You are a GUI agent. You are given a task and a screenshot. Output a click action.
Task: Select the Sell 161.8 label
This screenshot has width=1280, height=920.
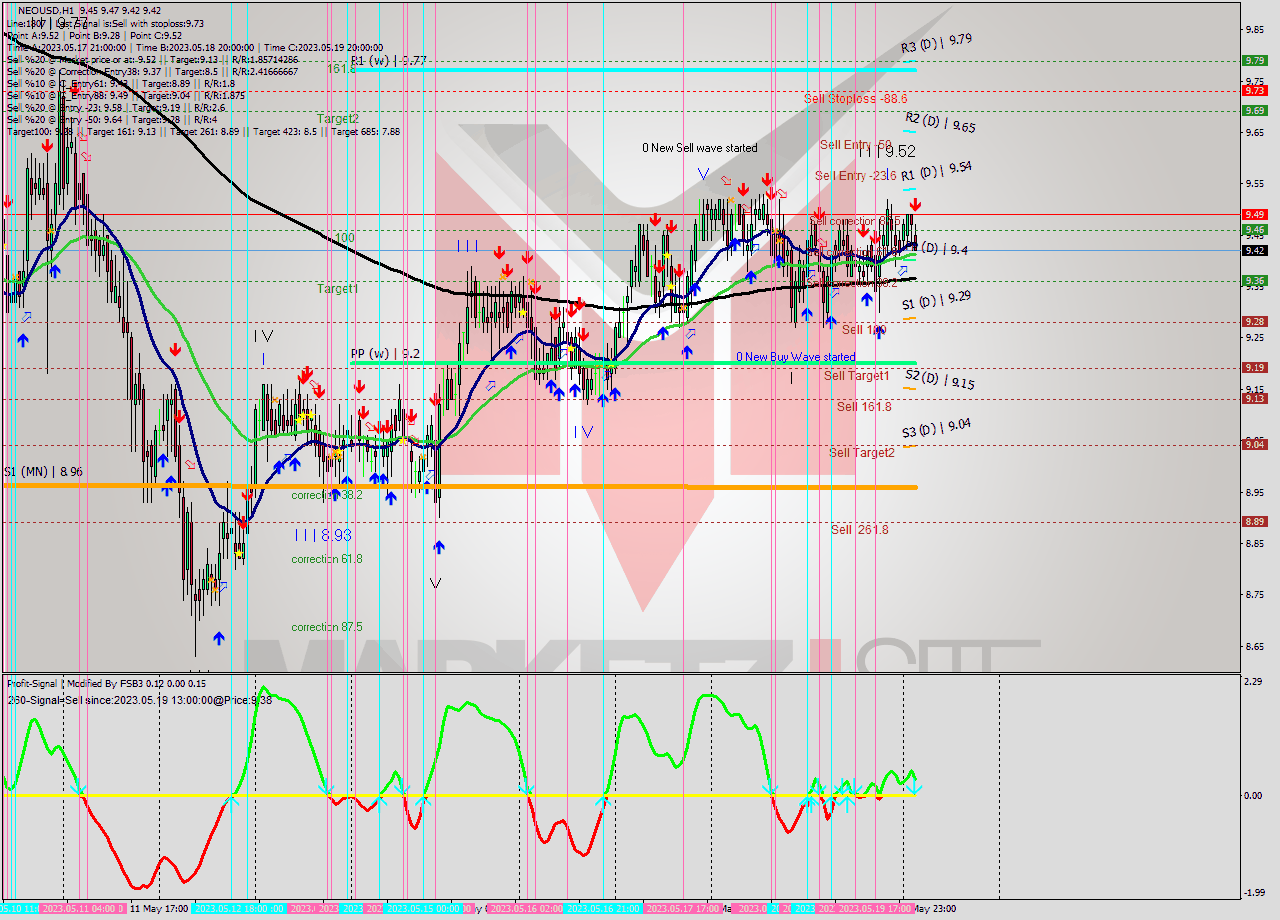click(x=864, y=407)
